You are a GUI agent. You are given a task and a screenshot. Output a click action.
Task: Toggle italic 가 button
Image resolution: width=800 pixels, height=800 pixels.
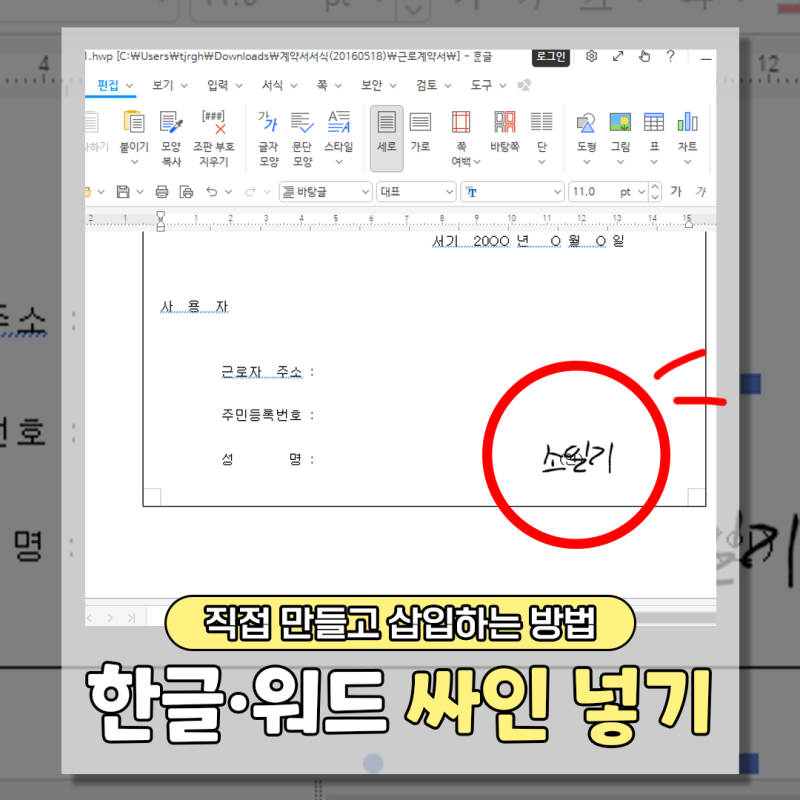701,191
